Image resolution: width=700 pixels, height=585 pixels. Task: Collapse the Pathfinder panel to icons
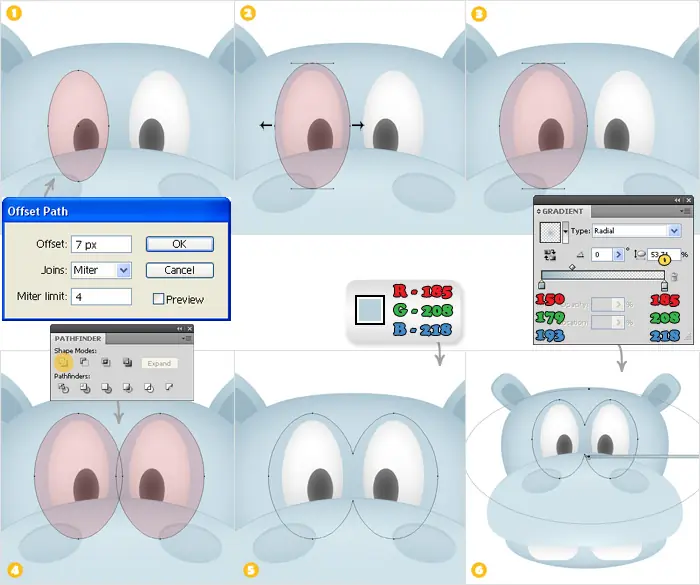click(179, 329)
